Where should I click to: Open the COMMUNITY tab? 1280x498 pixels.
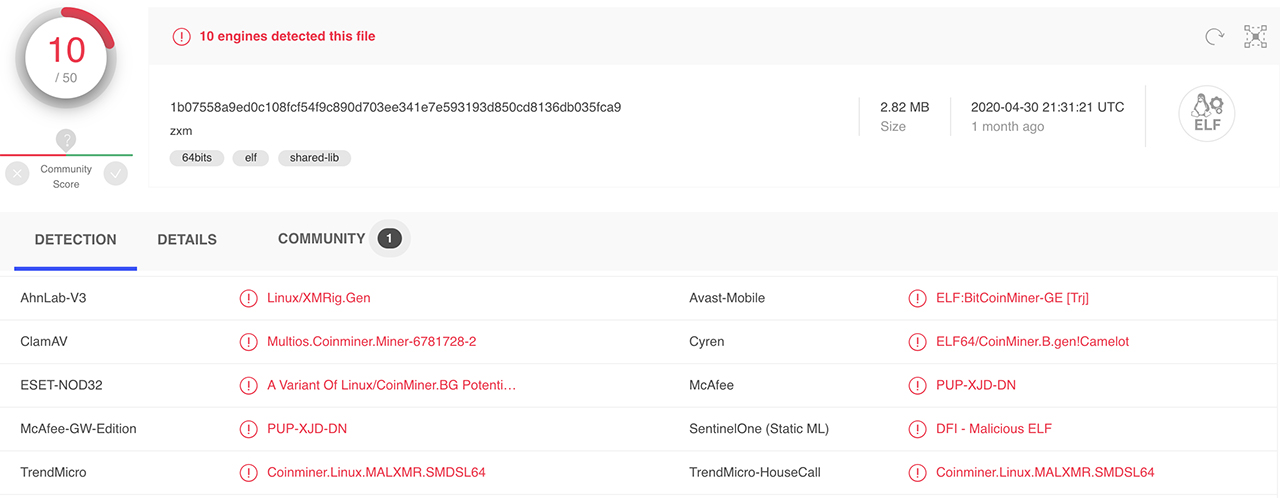pos(321,239)
